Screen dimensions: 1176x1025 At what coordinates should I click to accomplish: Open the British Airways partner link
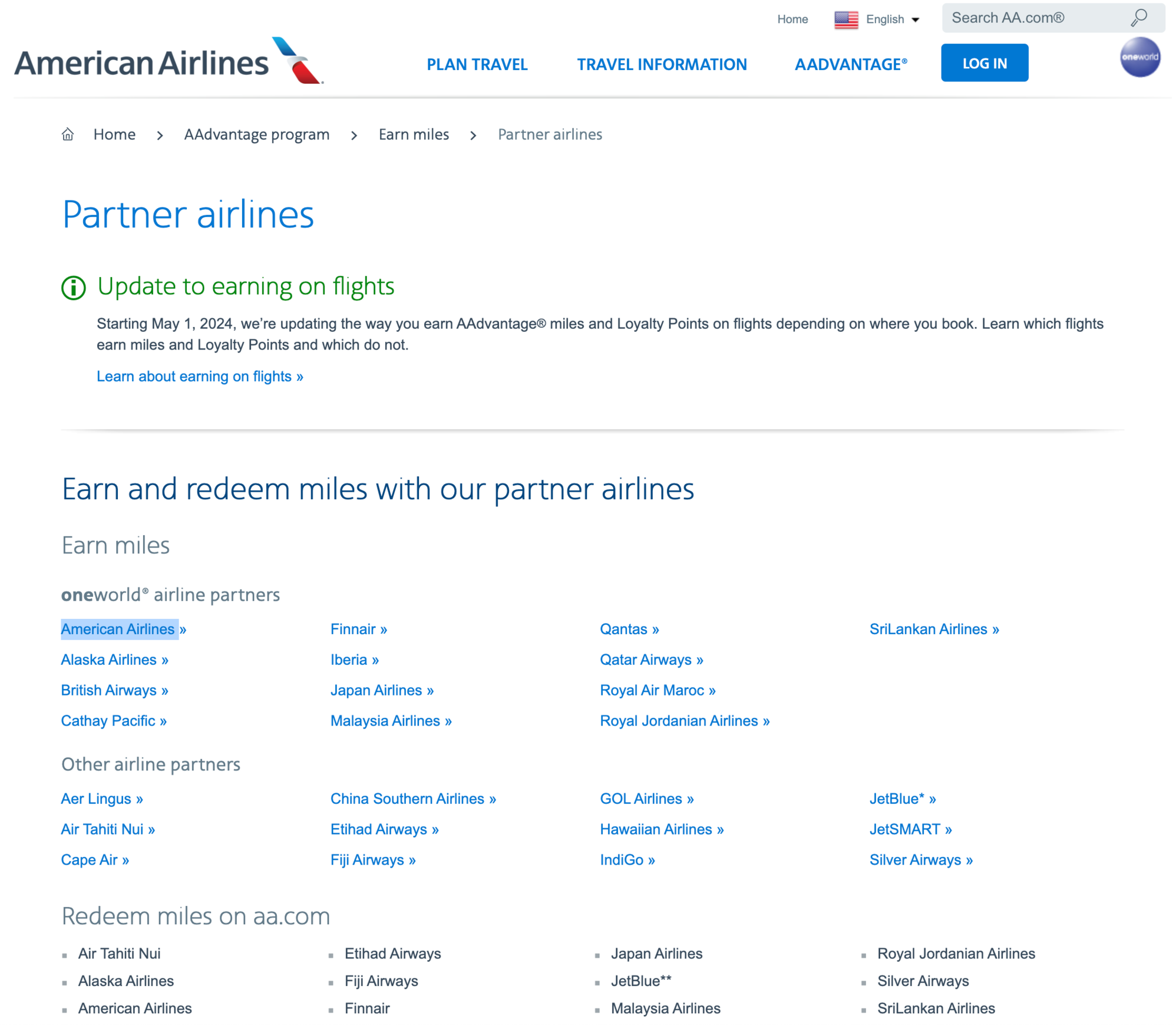coord(114,690)
